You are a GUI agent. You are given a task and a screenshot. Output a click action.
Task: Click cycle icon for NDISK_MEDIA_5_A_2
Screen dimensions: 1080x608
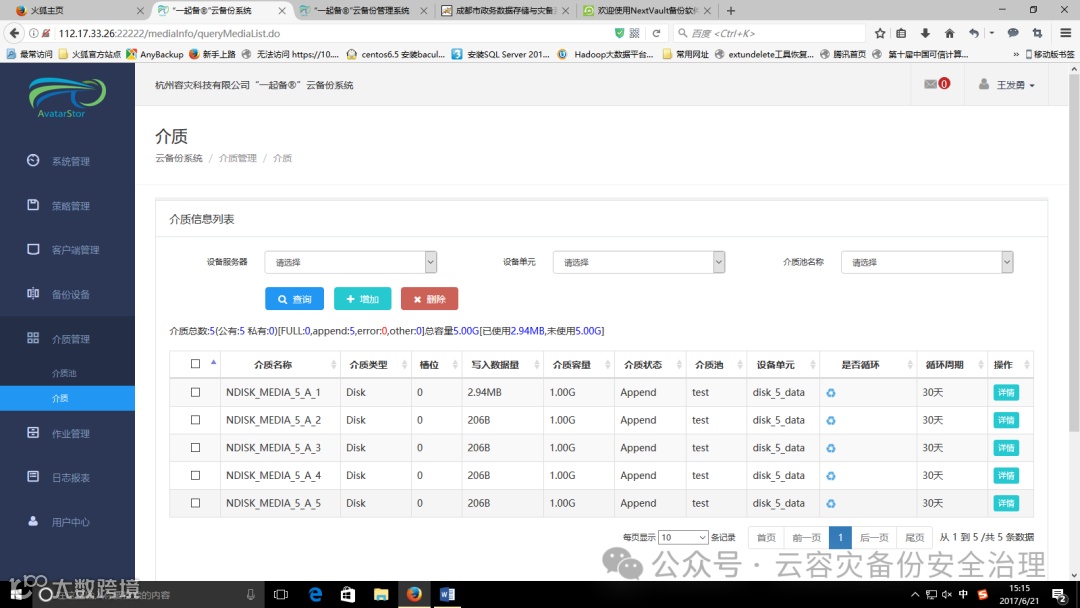coord(831,421)
